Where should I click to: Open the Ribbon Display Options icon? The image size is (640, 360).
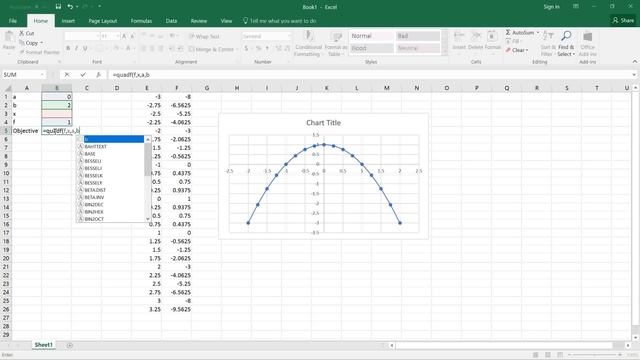[x=576, y=7]
